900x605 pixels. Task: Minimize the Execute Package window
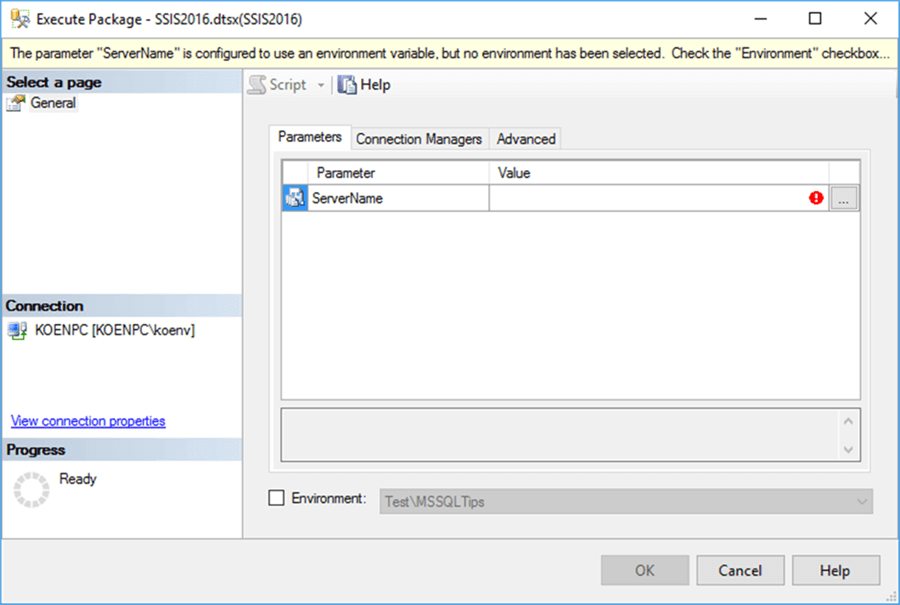coord(761,19)
